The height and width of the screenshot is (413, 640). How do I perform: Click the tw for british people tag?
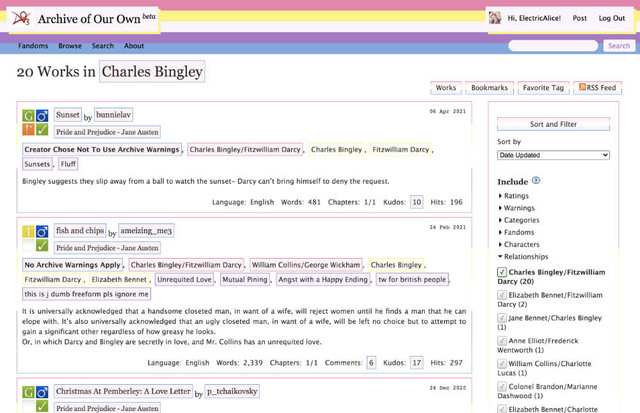tap(412, 280)
